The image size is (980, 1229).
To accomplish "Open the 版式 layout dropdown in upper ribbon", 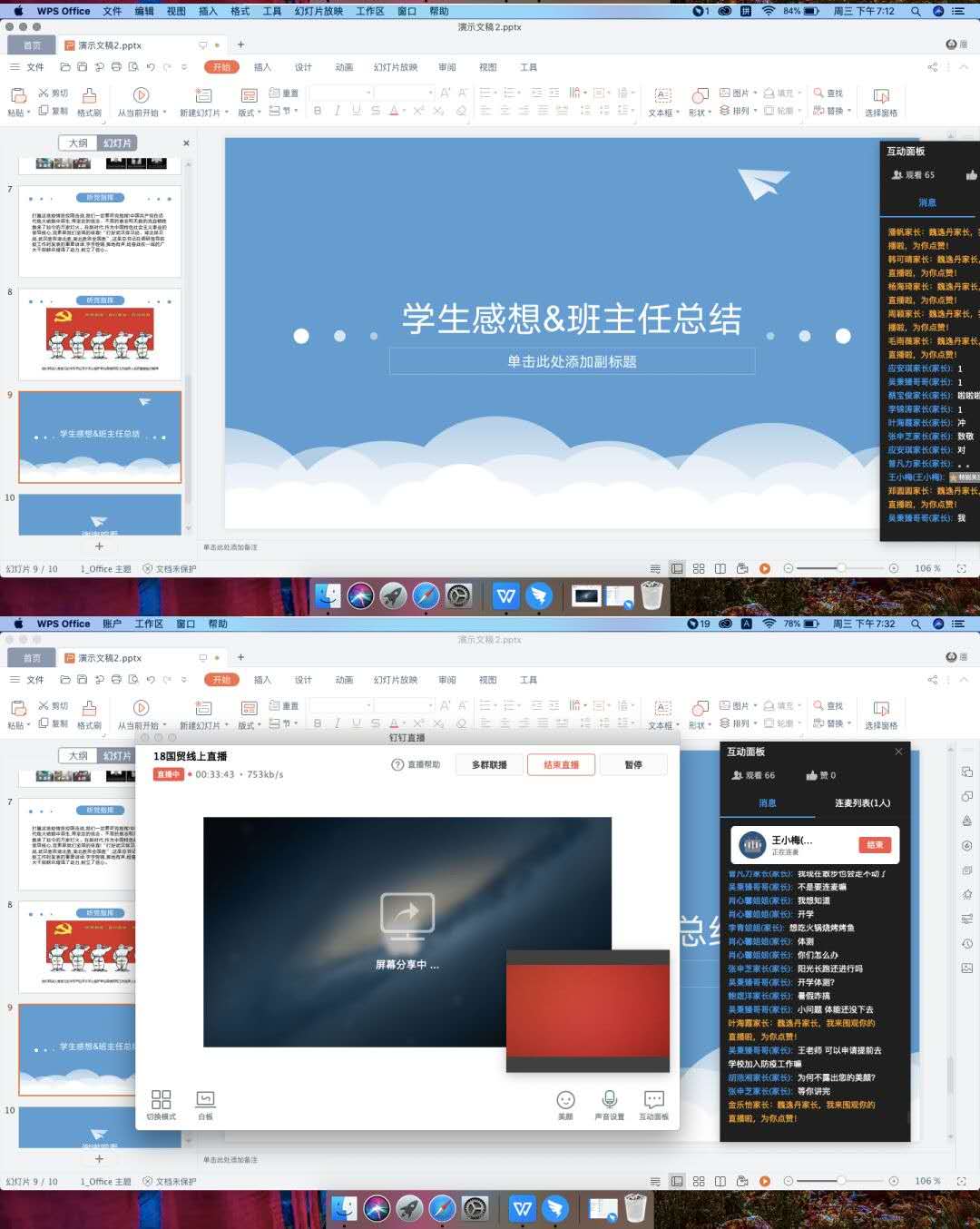I will [249, 113].
